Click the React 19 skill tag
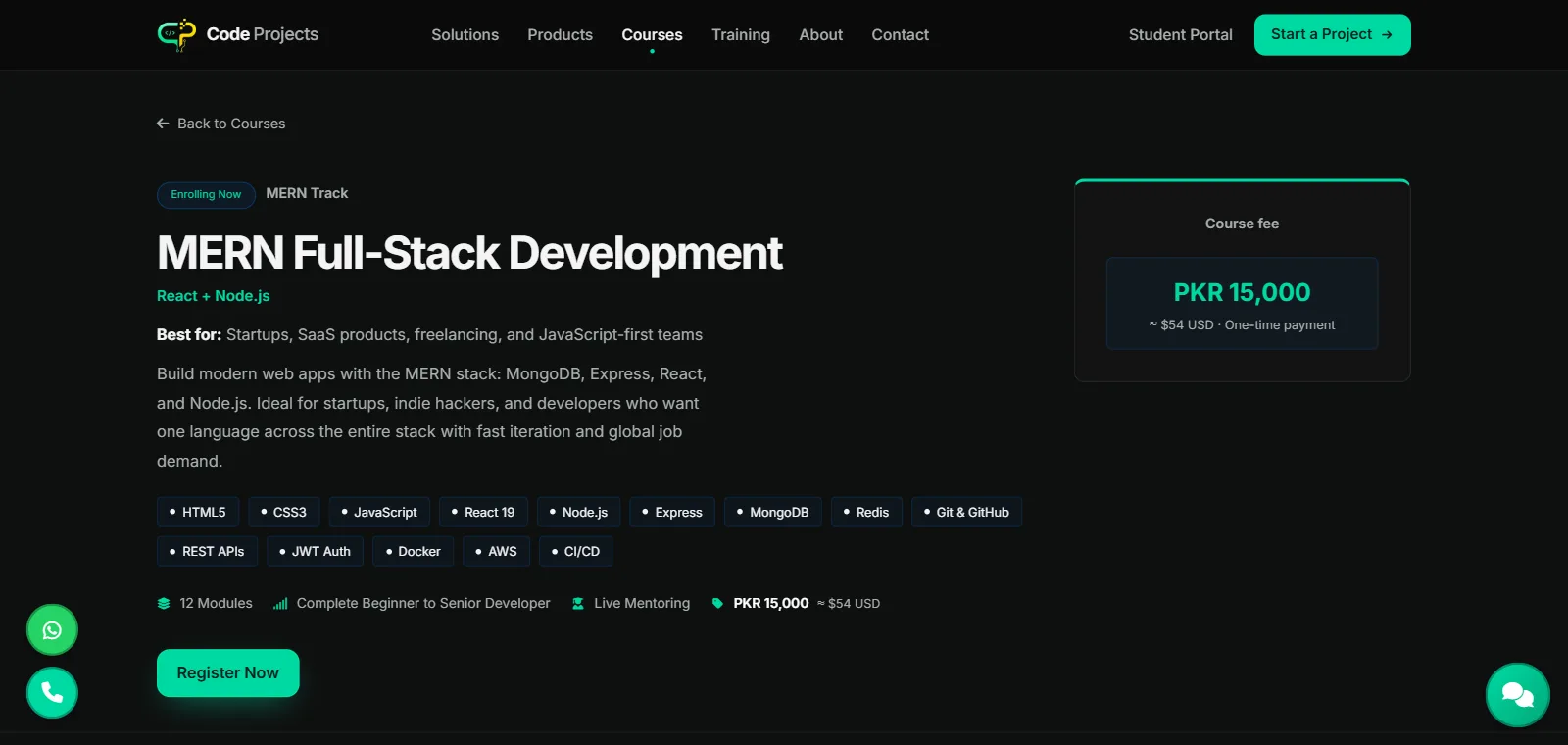1568x745 pixels. pyautogui.click(x=483, y=512)
